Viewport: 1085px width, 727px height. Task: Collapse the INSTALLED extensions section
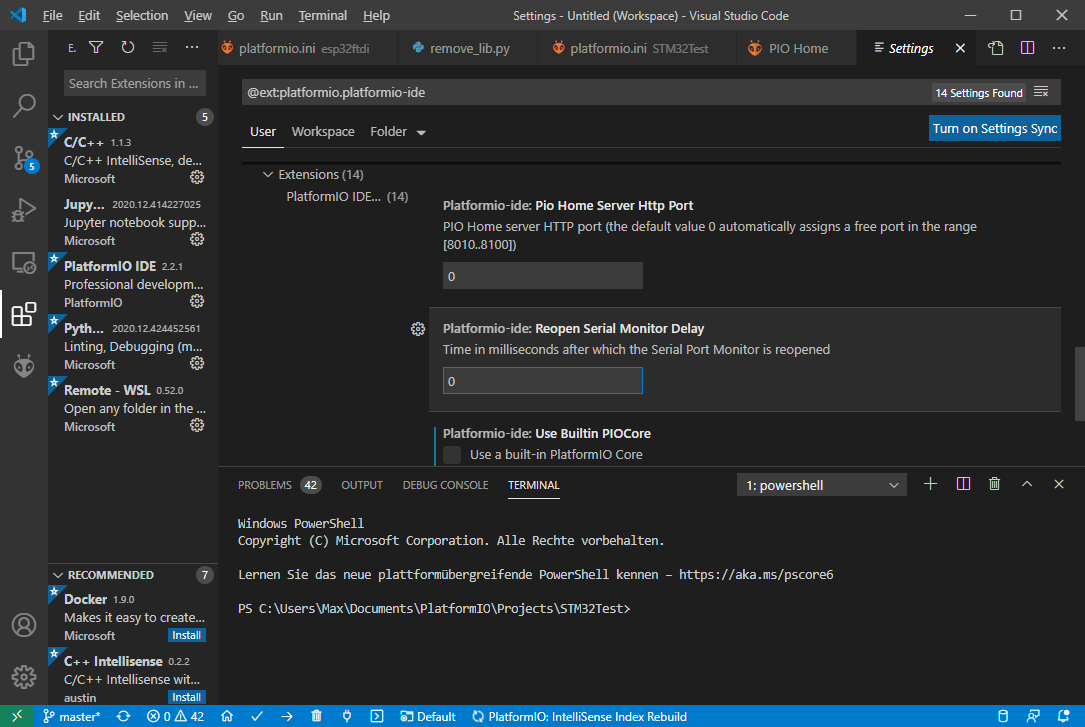(x=58, y=117)
